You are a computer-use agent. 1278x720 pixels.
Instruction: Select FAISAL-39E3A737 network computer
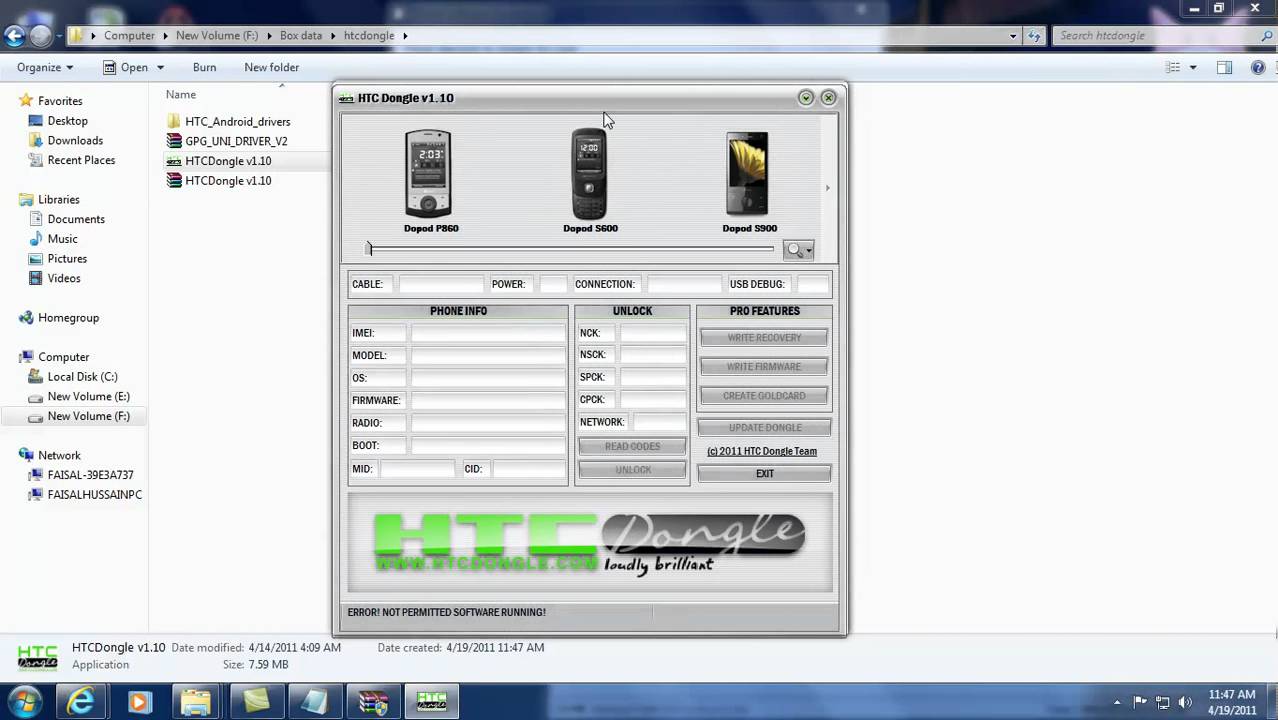pyautogui.click(x=90, y=475)
